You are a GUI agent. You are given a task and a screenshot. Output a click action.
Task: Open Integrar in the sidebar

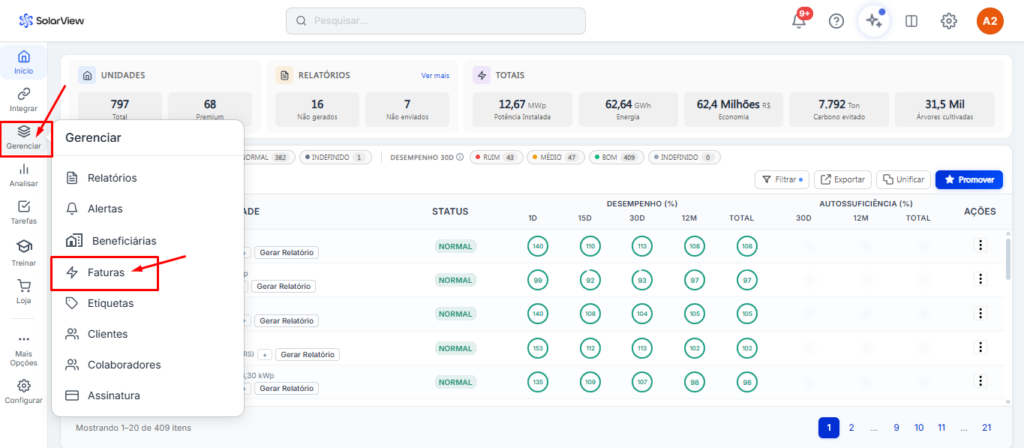[23, 99]
